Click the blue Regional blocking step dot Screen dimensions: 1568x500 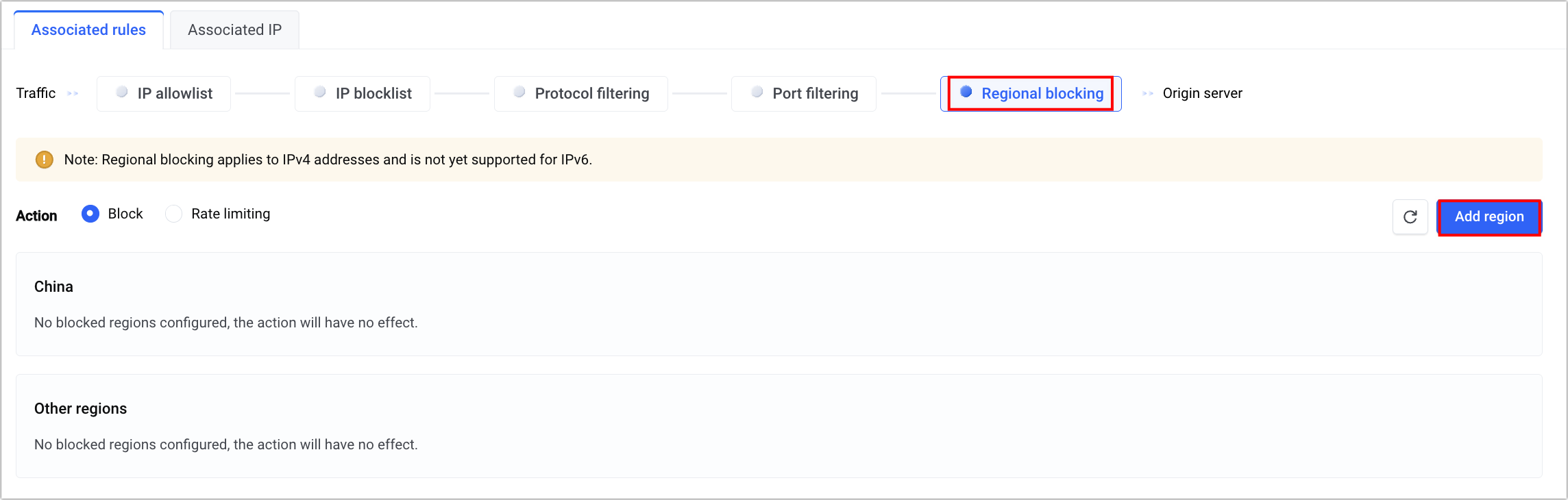tap(966, 92)
